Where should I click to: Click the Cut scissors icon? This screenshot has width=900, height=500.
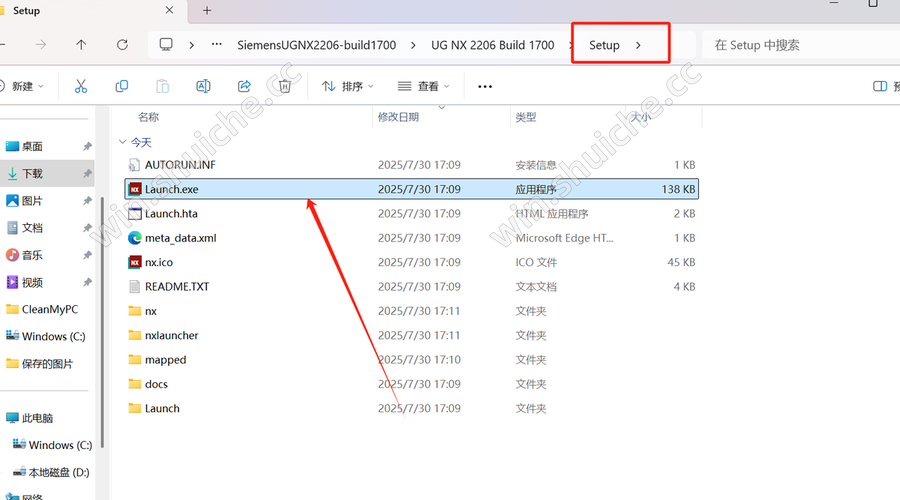81,86
